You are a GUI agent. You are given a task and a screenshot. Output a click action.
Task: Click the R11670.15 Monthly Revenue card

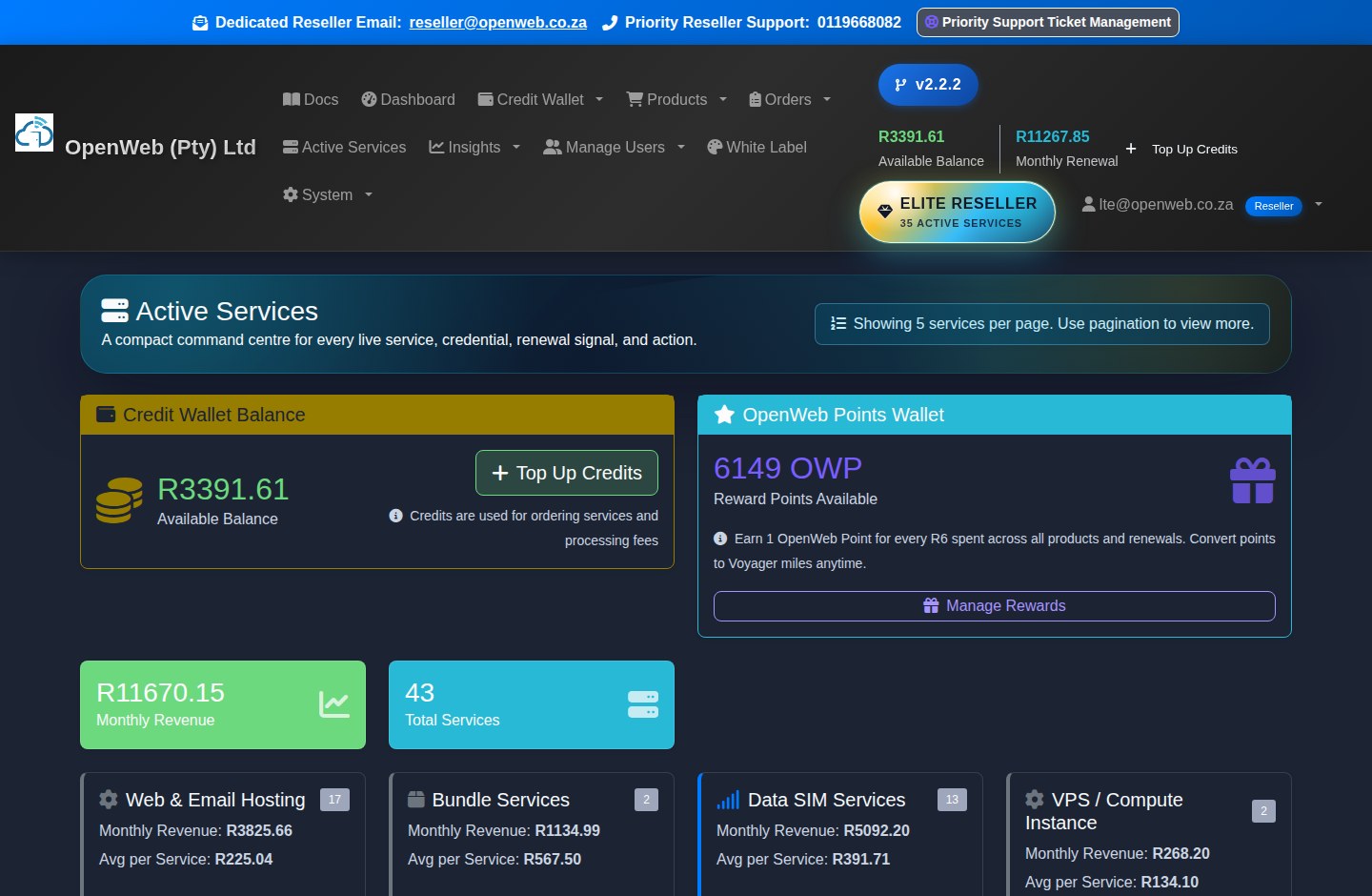pos(223,704)
